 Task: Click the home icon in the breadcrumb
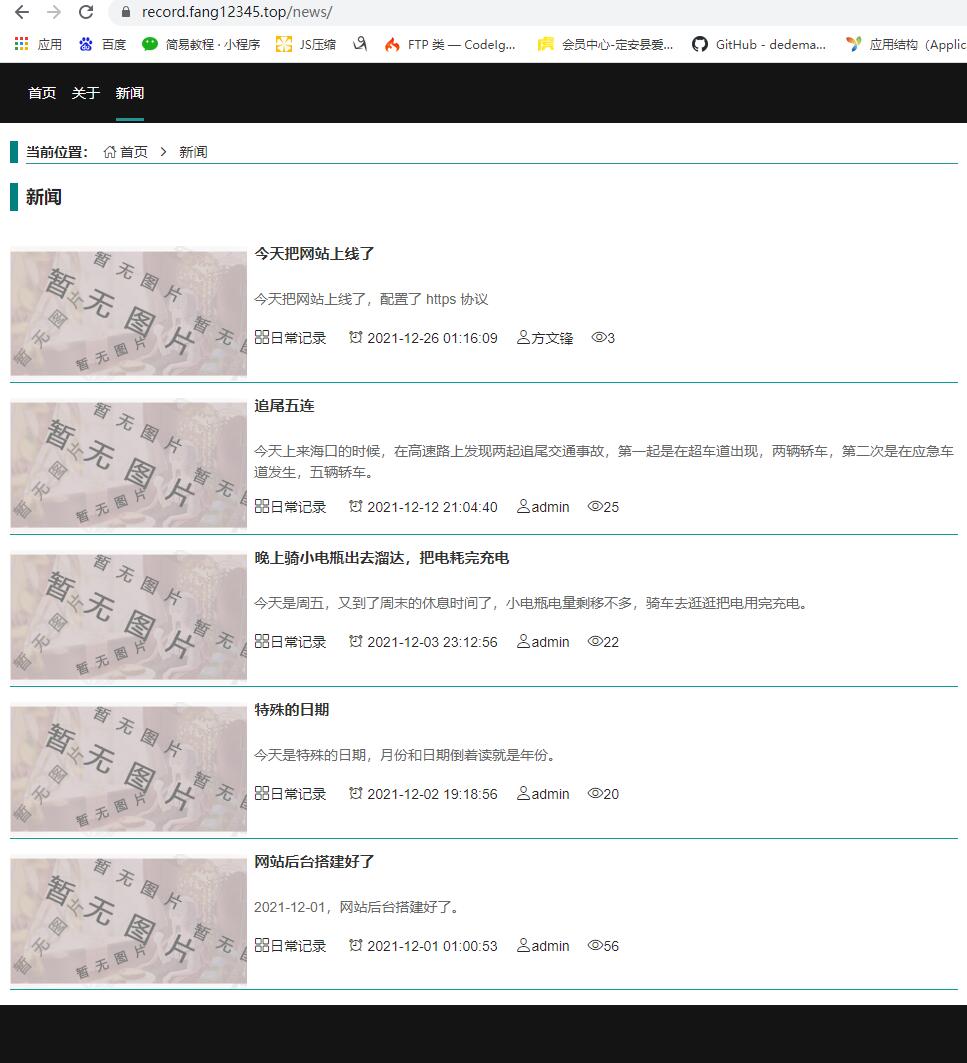coord(110,152)
